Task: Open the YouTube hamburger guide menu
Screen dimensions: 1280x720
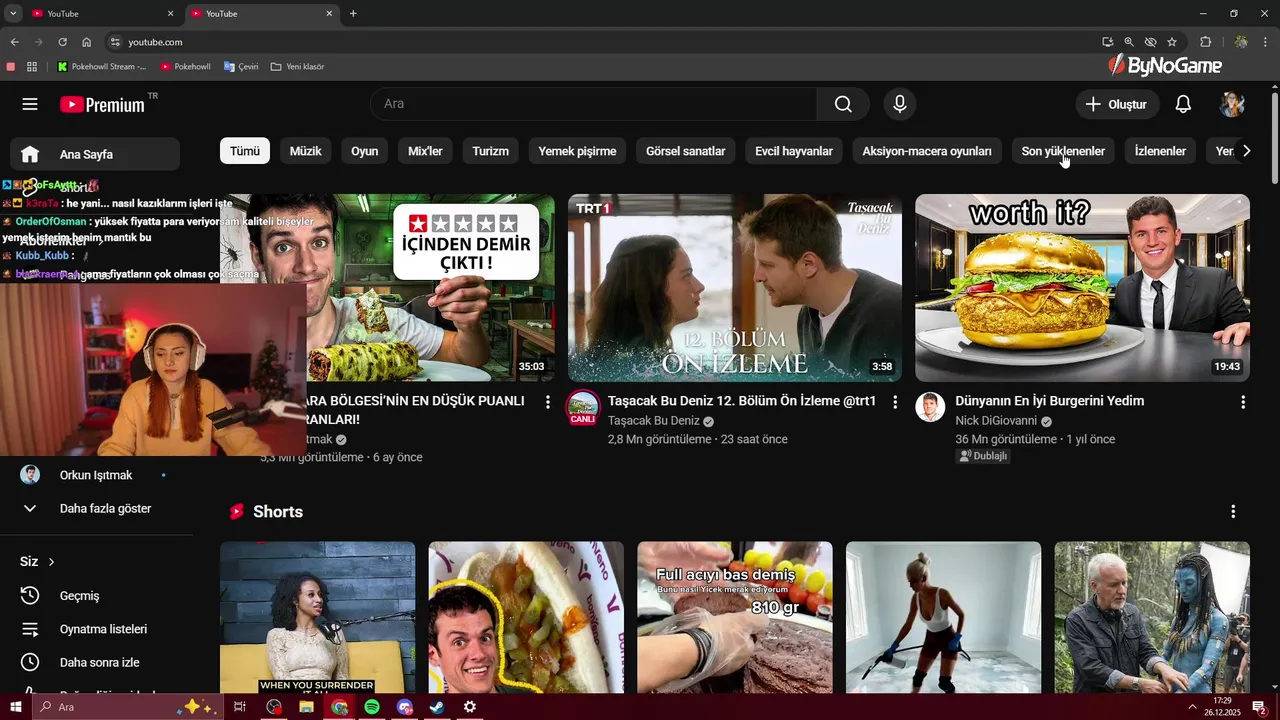Action: point(30,104)
